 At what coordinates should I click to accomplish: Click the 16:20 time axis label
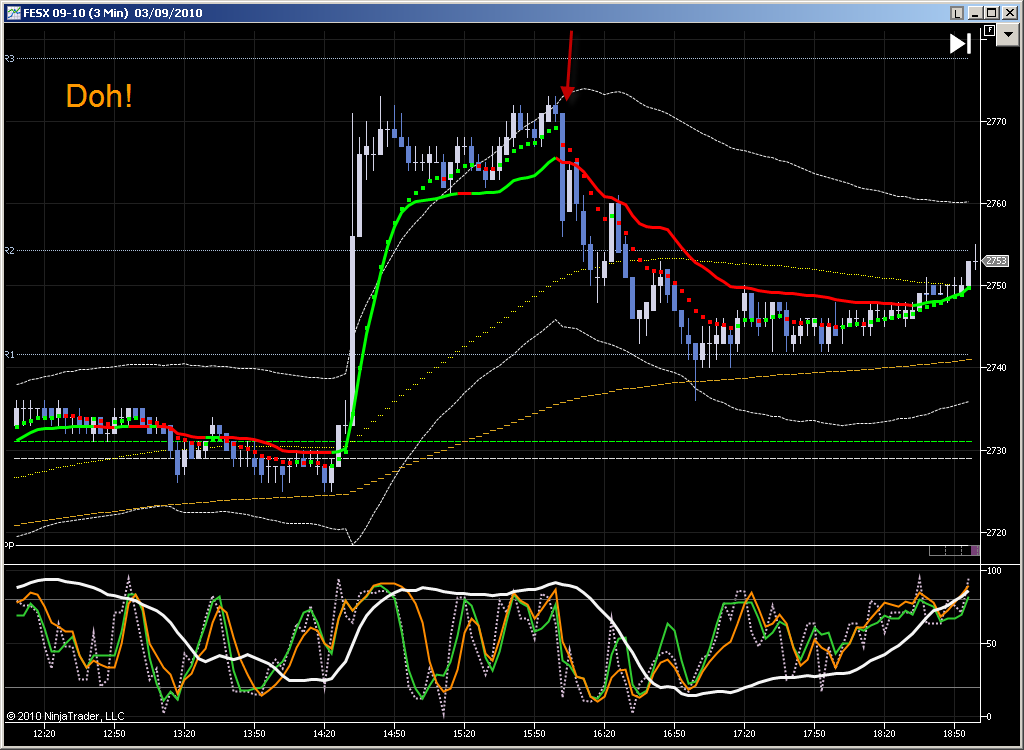(x=604, y=734)
